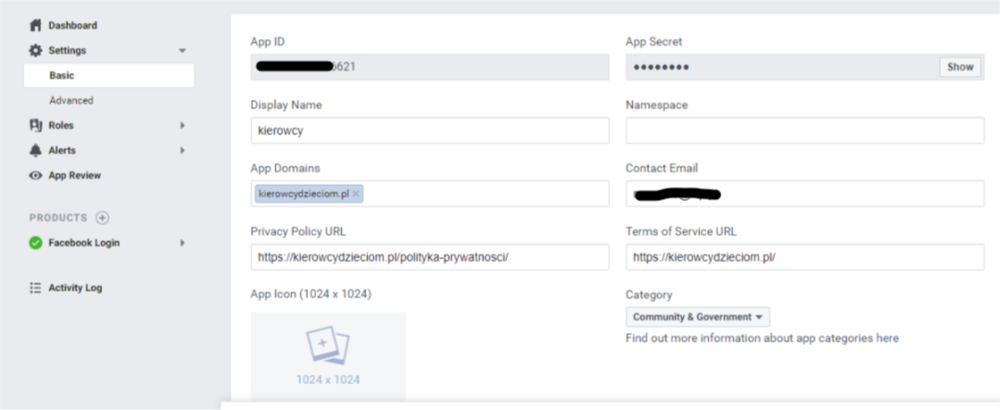Expand the Facebook Login submenu arrow
This screenshot has width=1000, height=410.
pos(182,242)
